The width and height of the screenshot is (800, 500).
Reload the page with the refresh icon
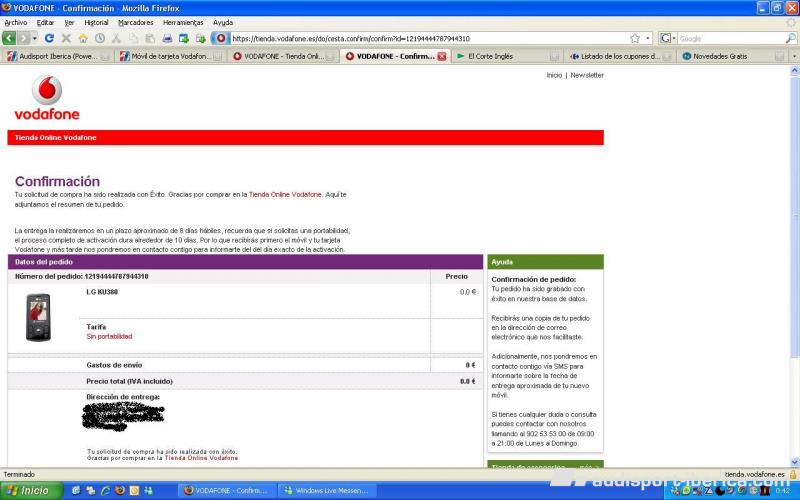49,38
